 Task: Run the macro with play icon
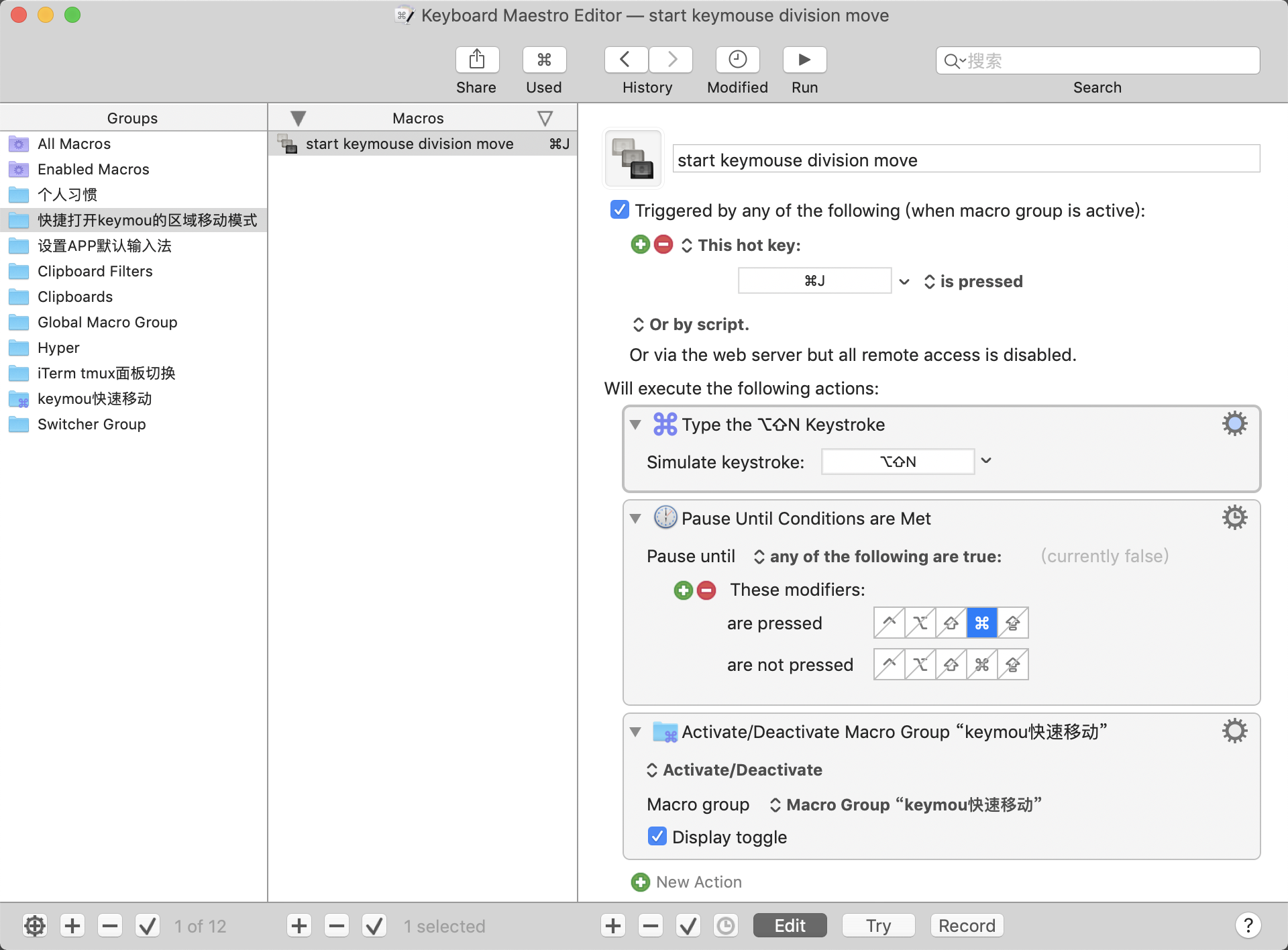point(804,60)
